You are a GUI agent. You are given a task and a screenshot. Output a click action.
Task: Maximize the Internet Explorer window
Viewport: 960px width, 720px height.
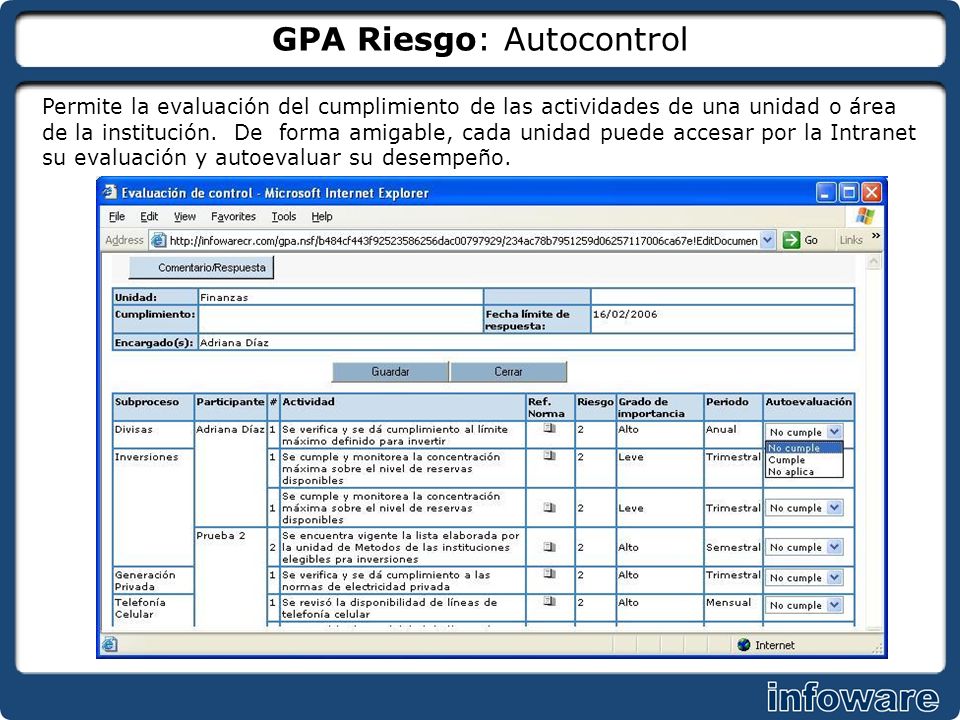pos(849,193)
